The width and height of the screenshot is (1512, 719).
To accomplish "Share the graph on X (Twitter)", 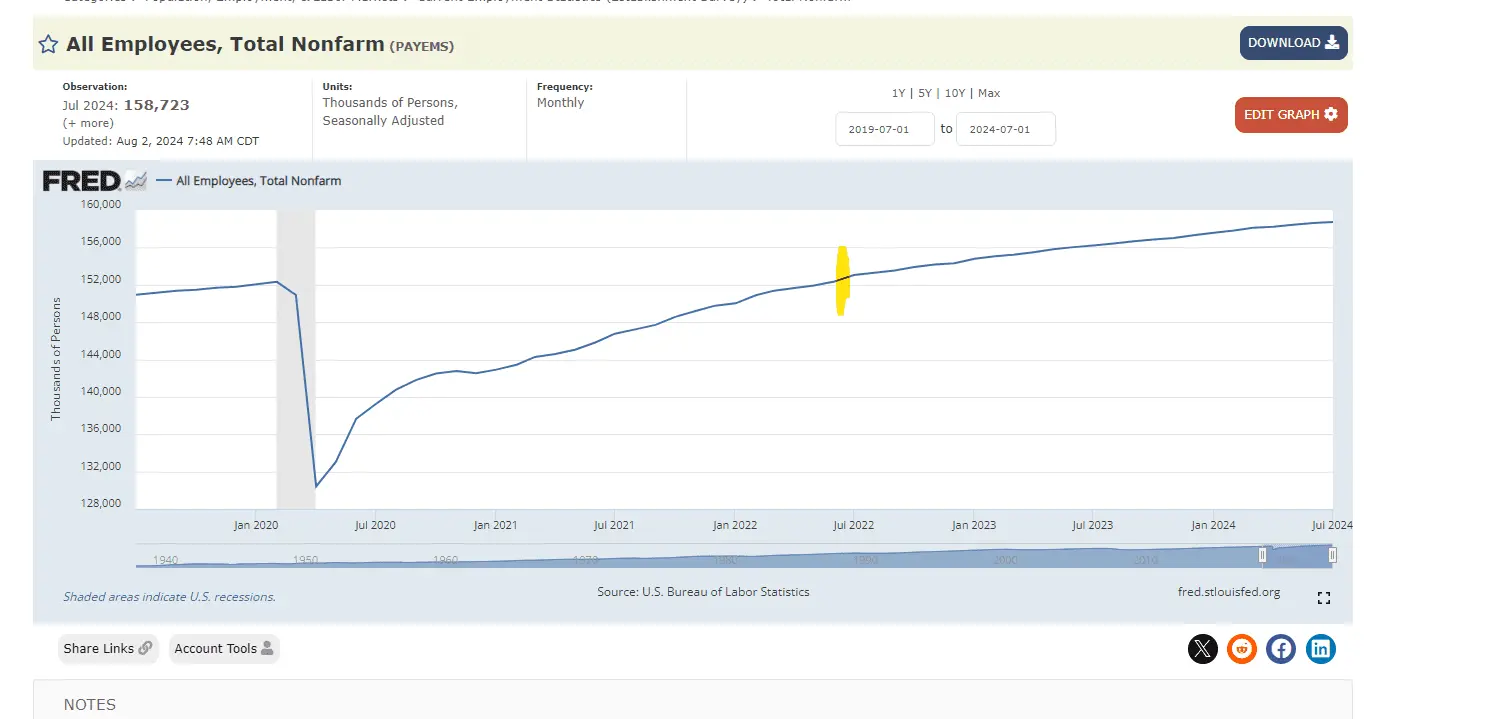I will [x=1202, y=649].
